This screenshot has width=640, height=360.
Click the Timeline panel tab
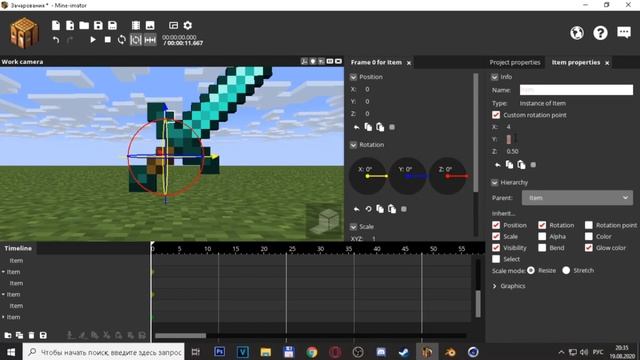[18, 248]
